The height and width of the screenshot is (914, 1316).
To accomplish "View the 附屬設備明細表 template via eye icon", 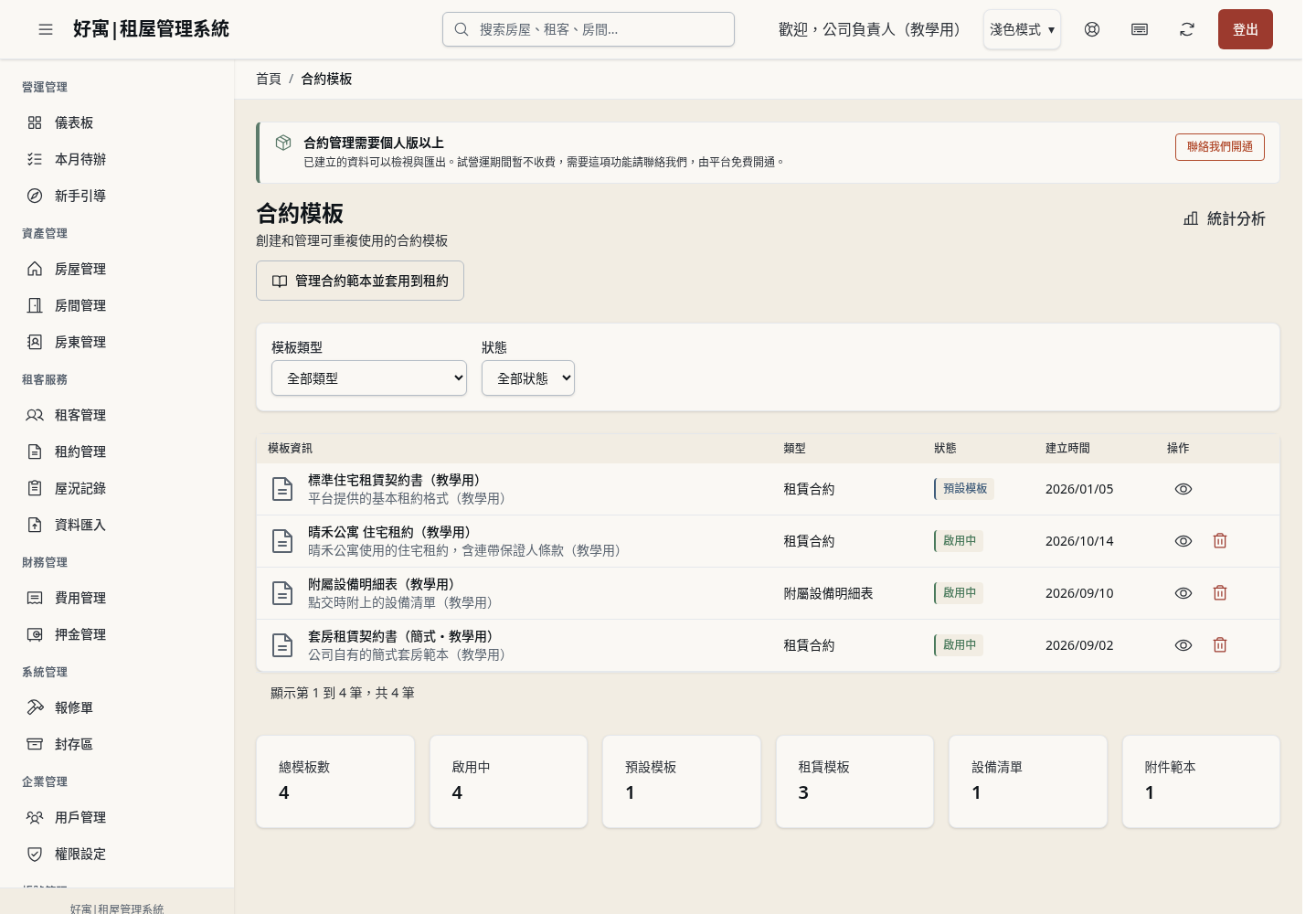I will 1183,593.
